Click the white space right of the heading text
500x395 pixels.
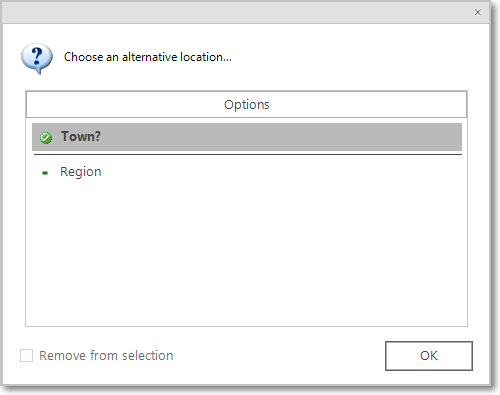coord(350,57)
